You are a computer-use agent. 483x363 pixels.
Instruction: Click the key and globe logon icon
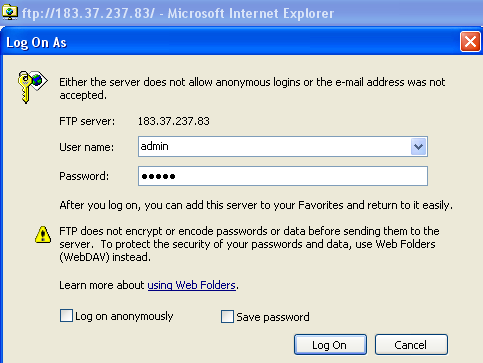[32, 87]
